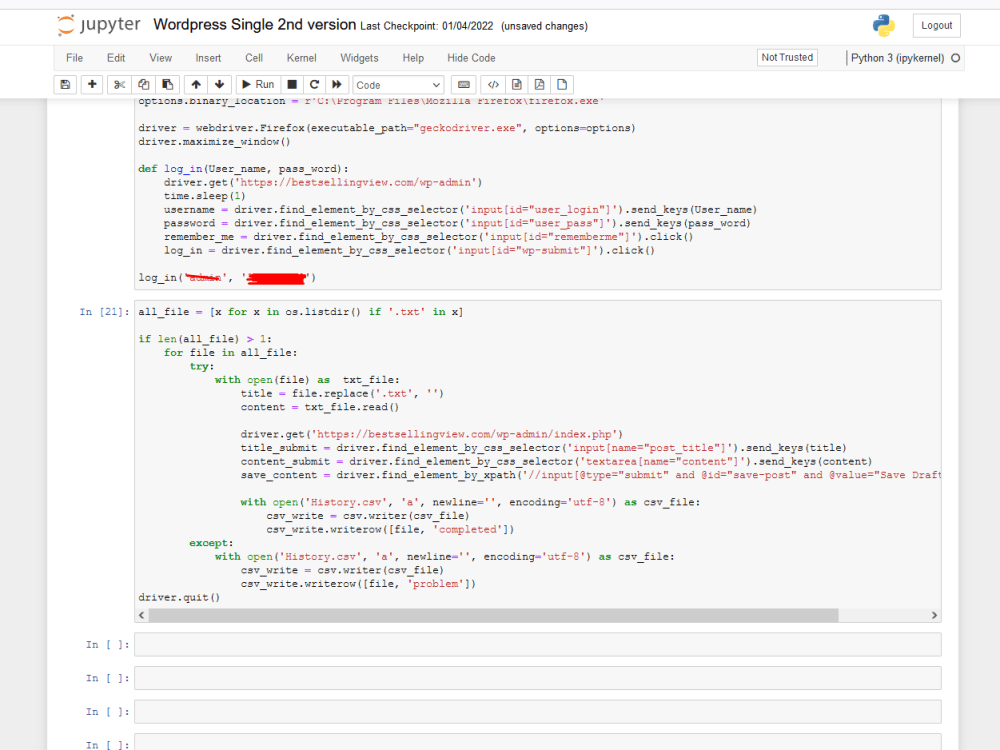The height and width of the screenshot is (750, 1000).
Task: Open the View menu
Action: [x=161, y=58]
